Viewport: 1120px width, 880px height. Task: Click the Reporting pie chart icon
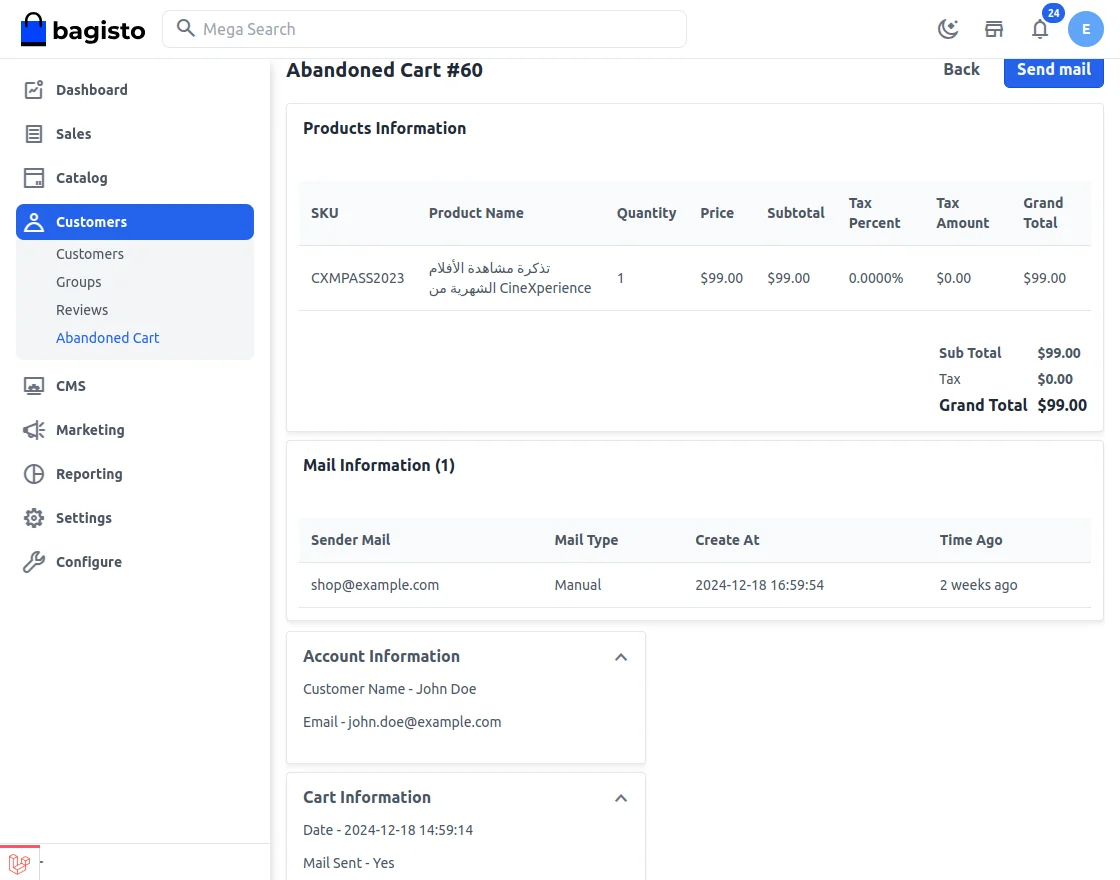pyautogui.click(x=34, y=474)
